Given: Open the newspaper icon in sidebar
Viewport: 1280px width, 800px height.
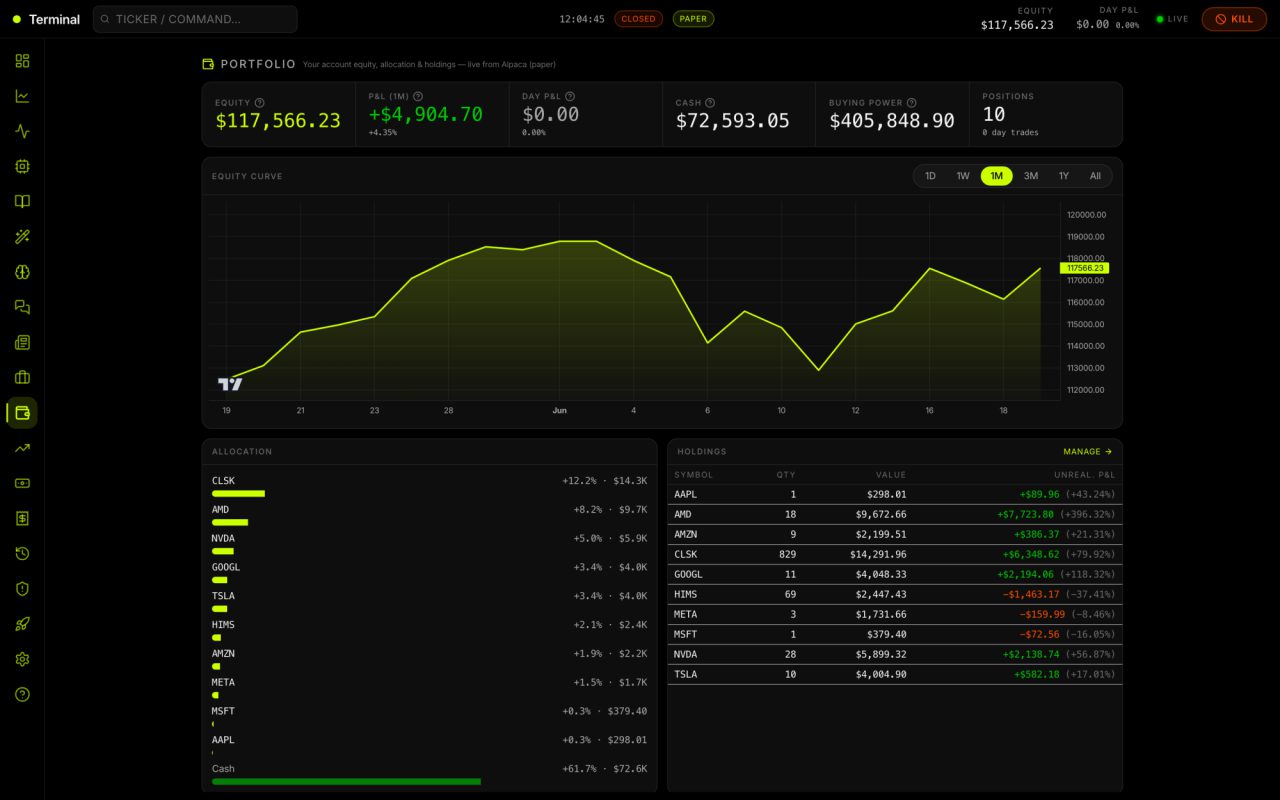Looking at the screenshot, I should (x=22, y=342).
